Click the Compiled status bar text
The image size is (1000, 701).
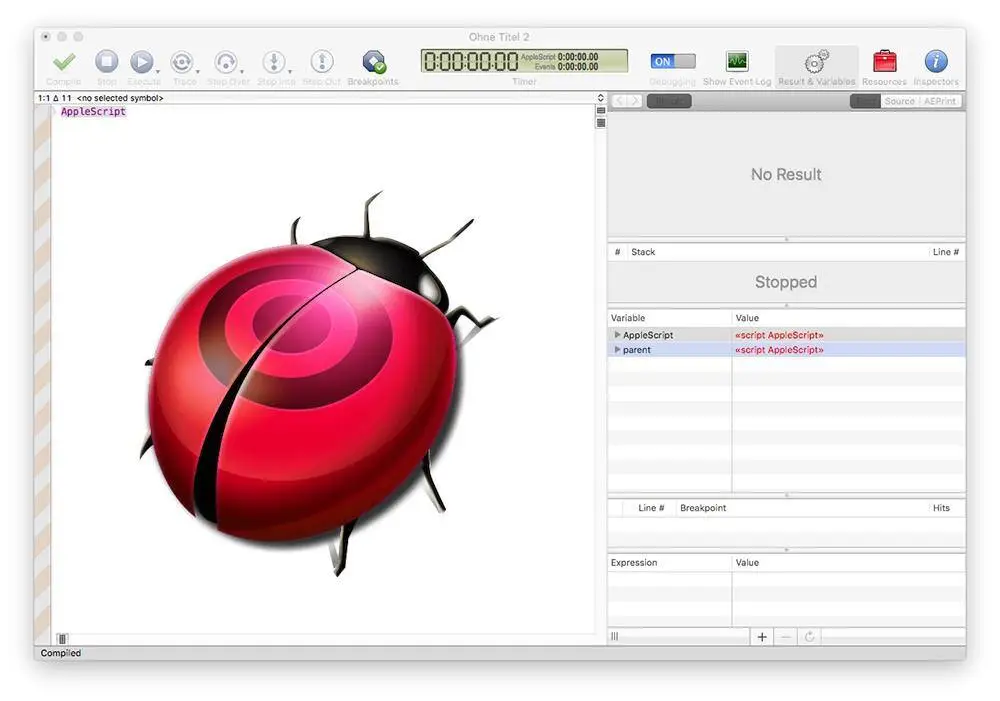pos(61,653)
